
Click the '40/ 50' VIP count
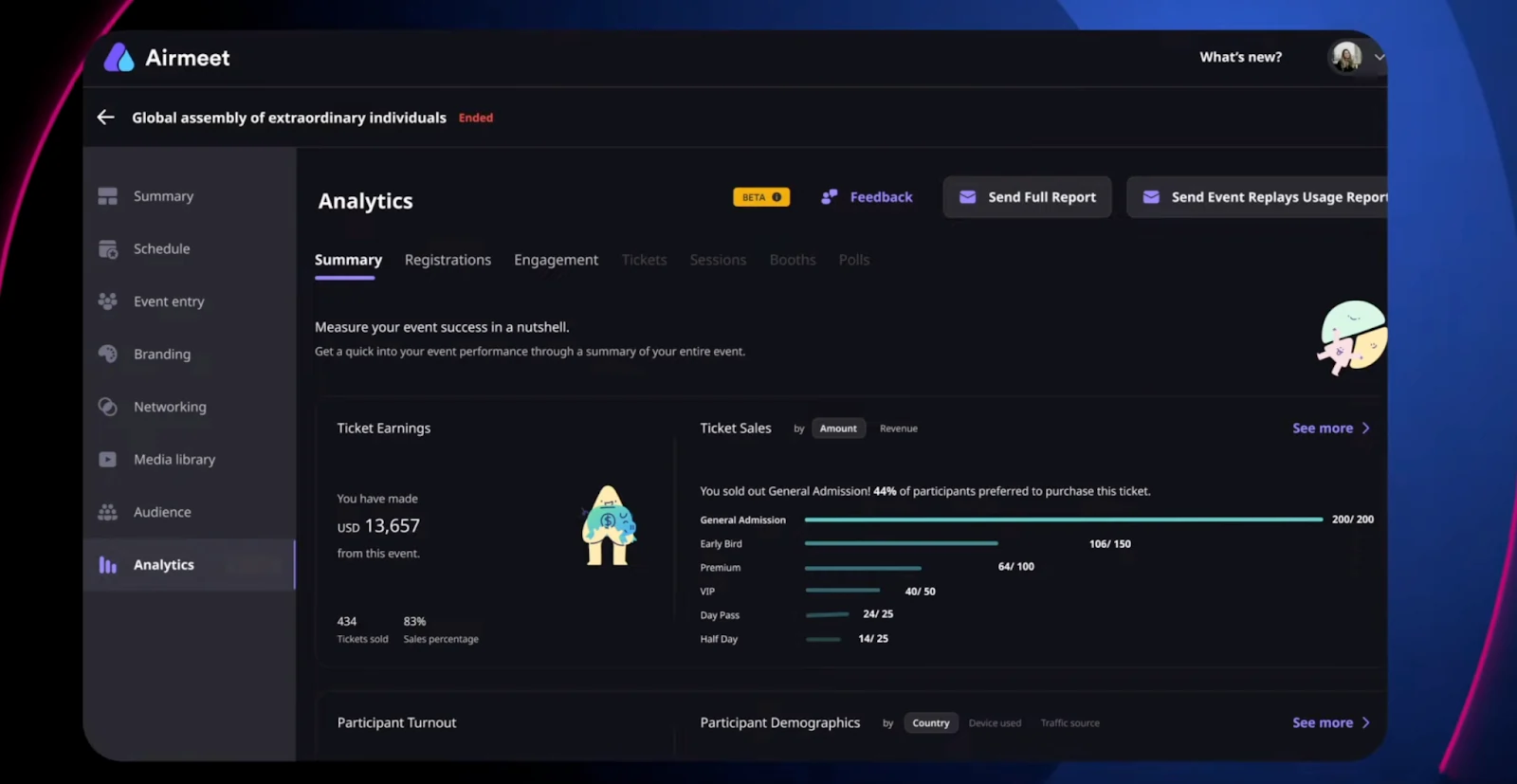[x=920, y=592]
